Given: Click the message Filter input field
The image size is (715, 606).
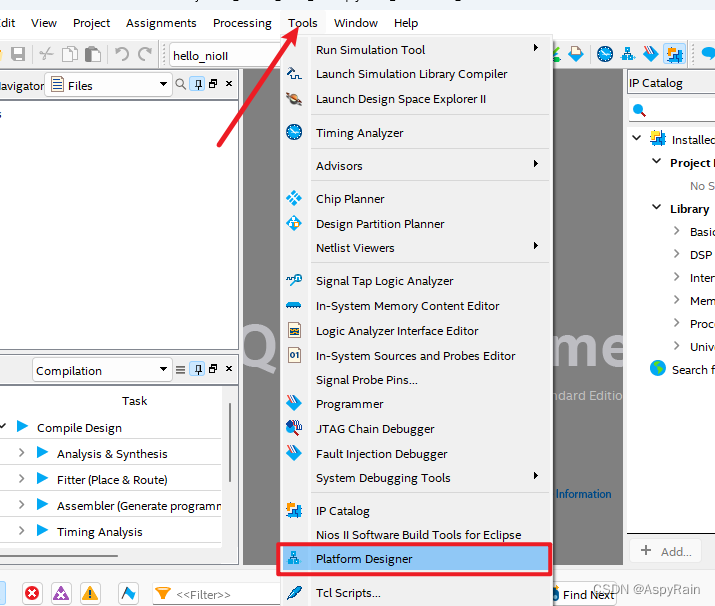Looking at the screenshot, I should [216, 594].
